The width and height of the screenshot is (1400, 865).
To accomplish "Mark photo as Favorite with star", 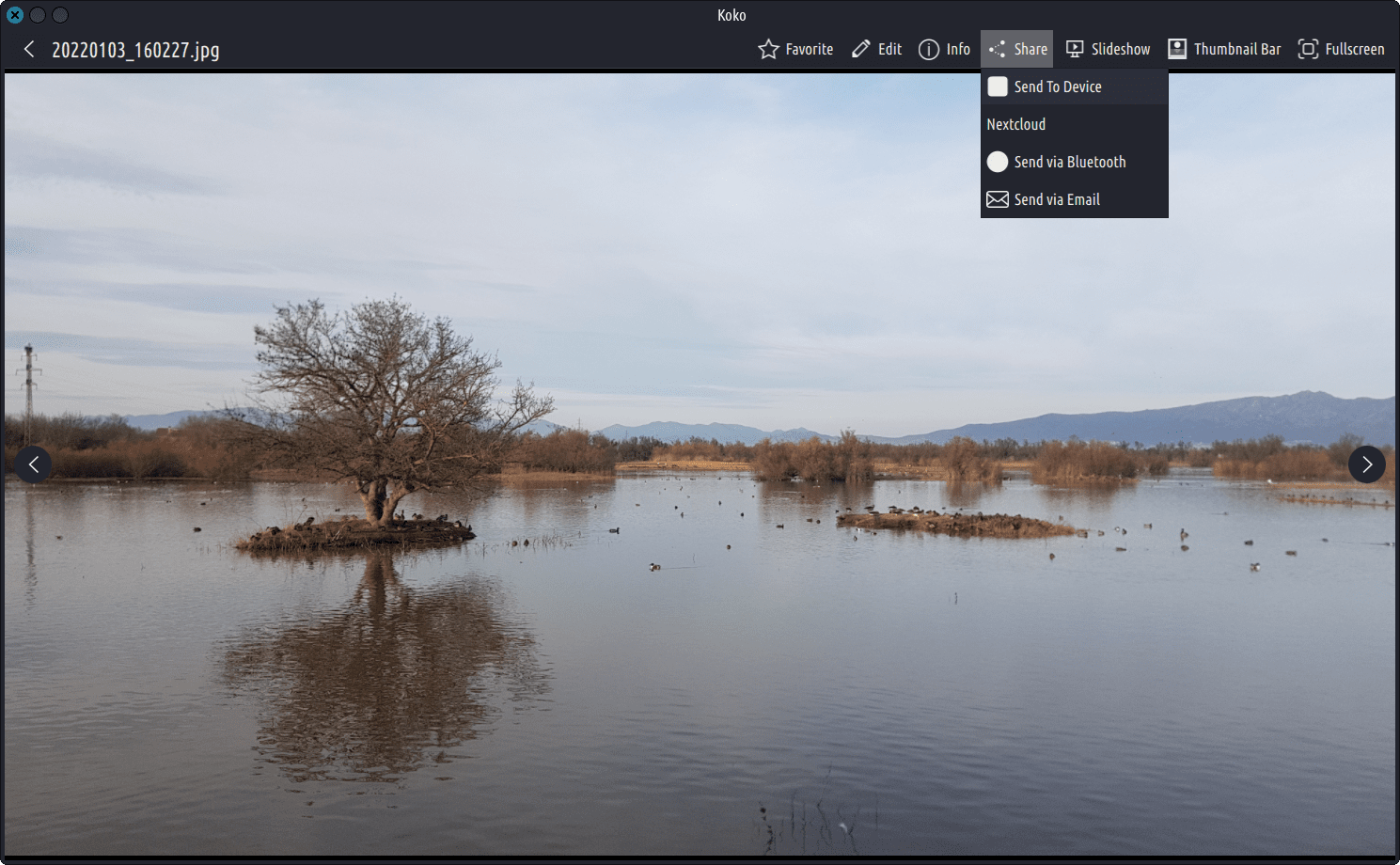I will click(795, 49).
